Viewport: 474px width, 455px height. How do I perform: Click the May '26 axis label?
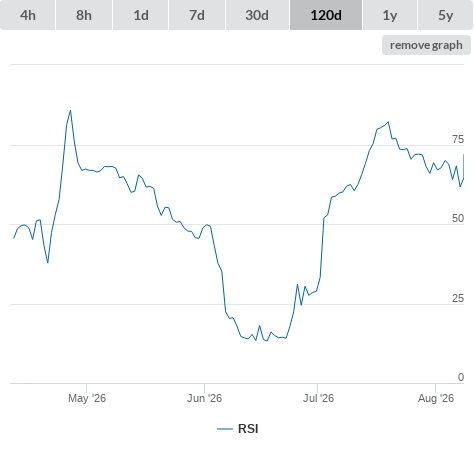pos(87,398)
